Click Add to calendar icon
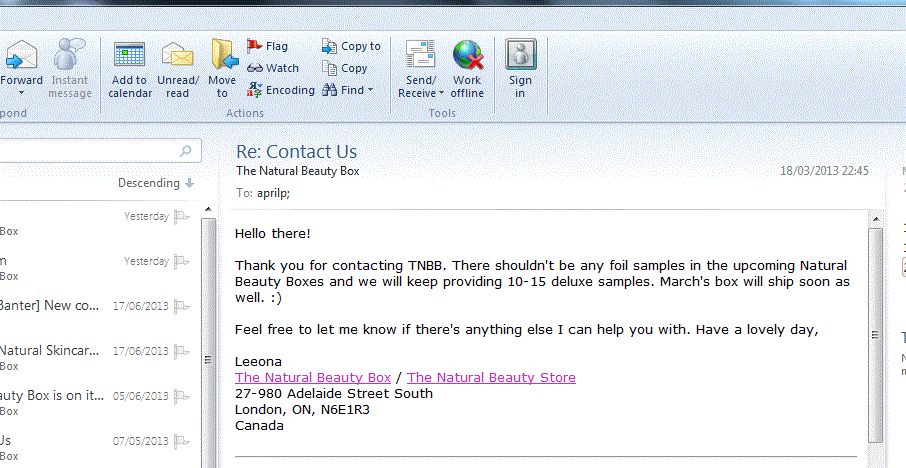 point(129,55)
